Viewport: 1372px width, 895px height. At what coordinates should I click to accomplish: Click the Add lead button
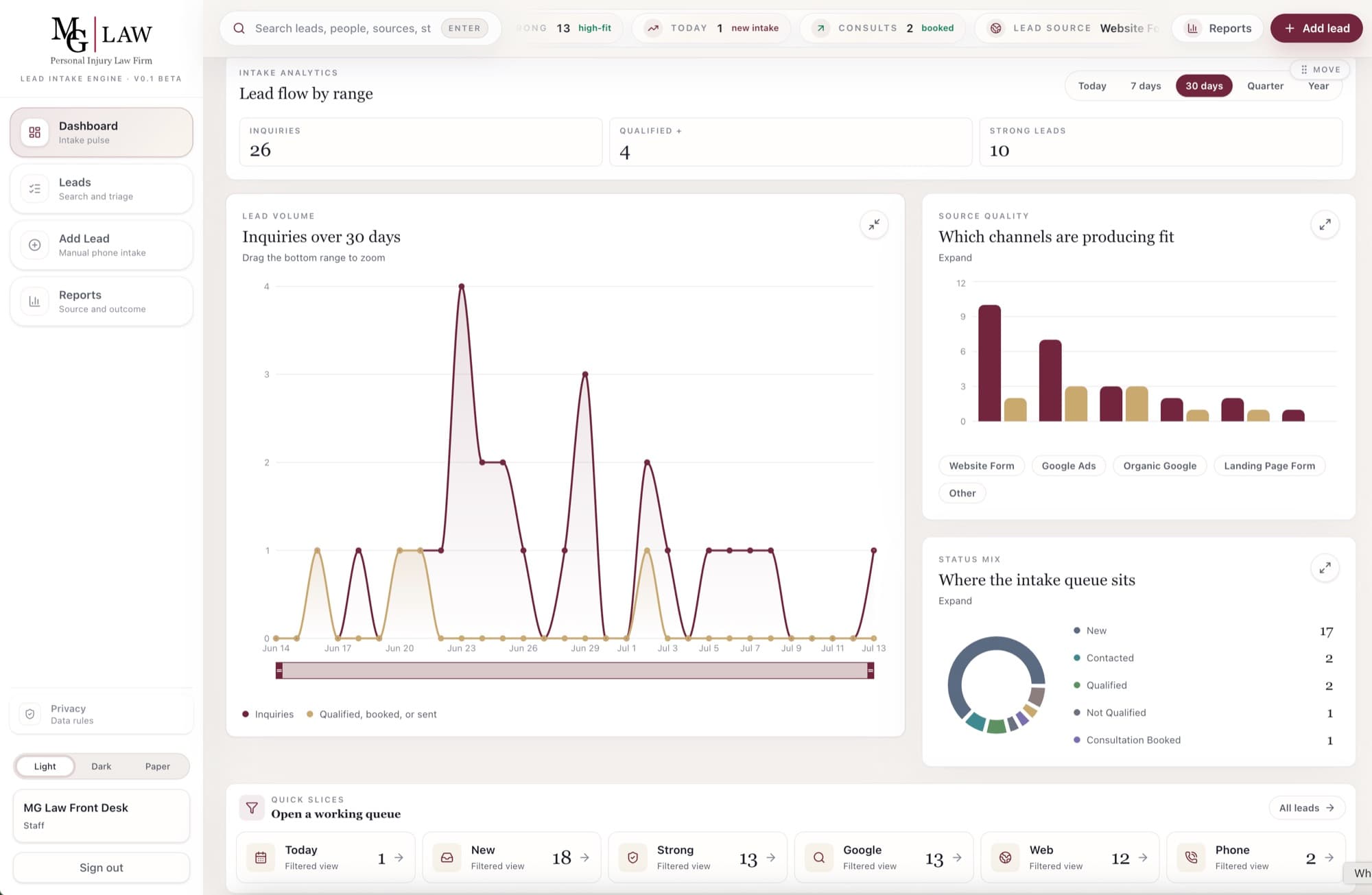coord(1316,28)
